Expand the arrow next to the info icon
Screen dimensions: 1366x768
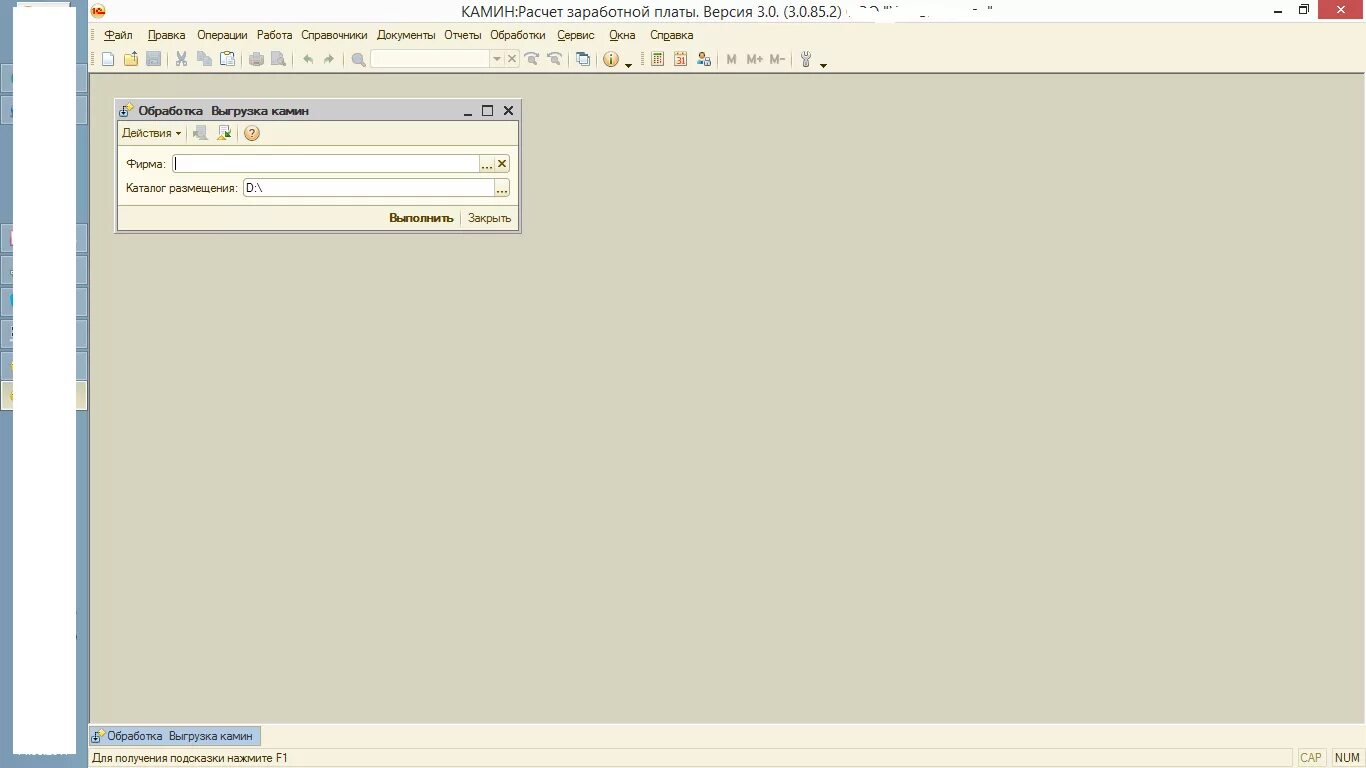coord(628,64)
